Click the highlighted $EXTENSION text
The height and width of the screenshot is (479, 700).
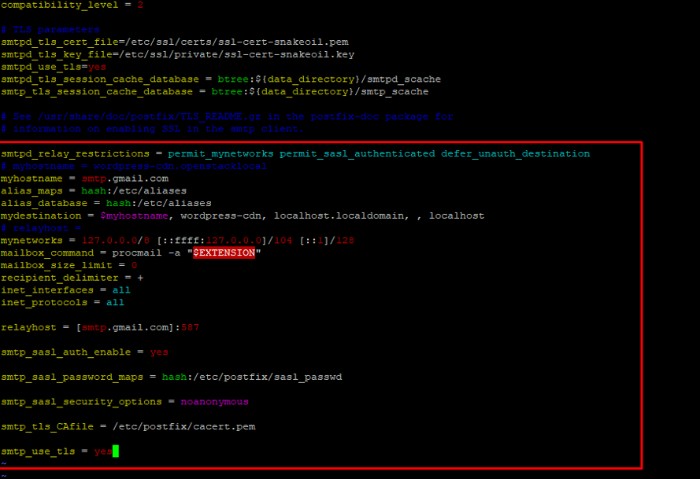(224, 253)
